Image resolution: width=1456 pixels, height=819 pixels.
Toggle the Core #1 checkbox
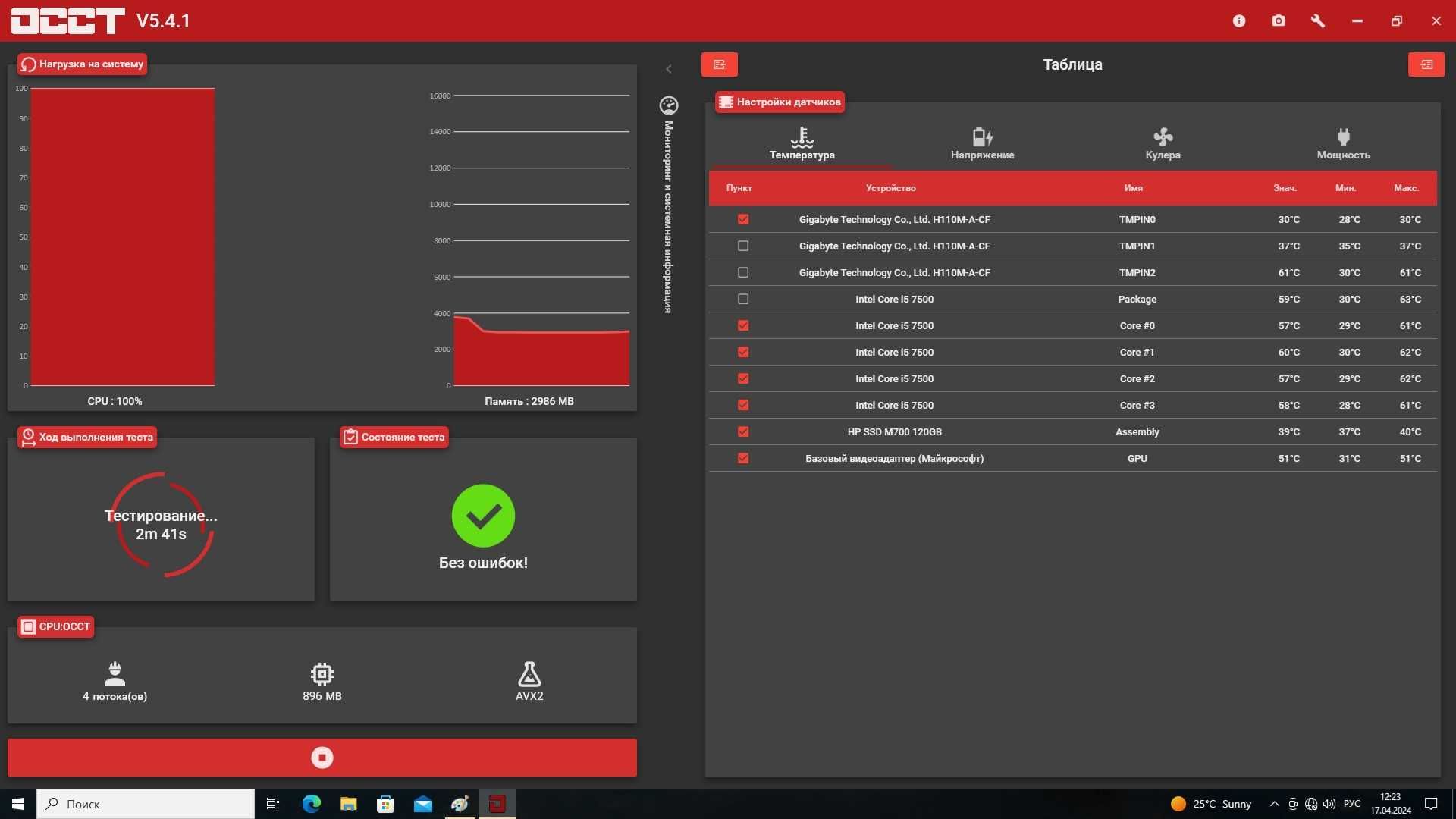[x=743, y=352]
